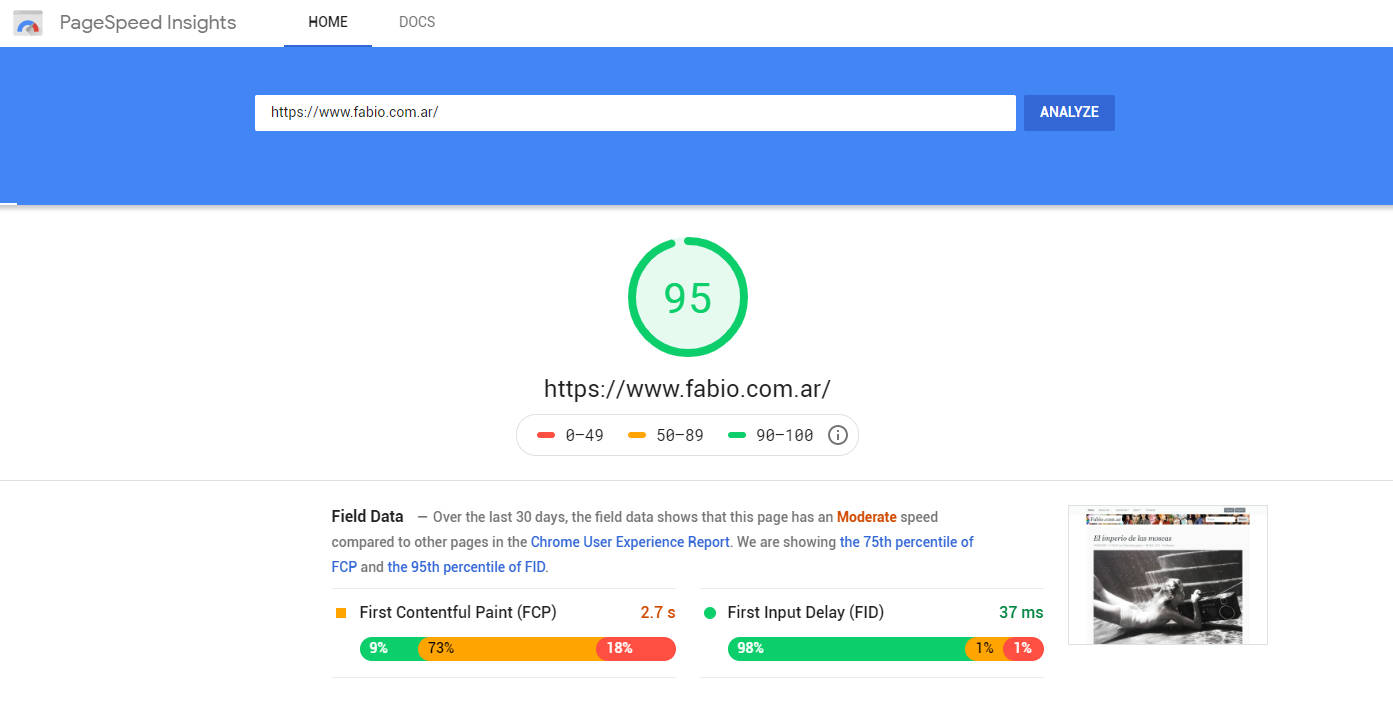Open the DOCS tab
The height and width of the screenshot is (709, 1393).
tap(417, 22)
